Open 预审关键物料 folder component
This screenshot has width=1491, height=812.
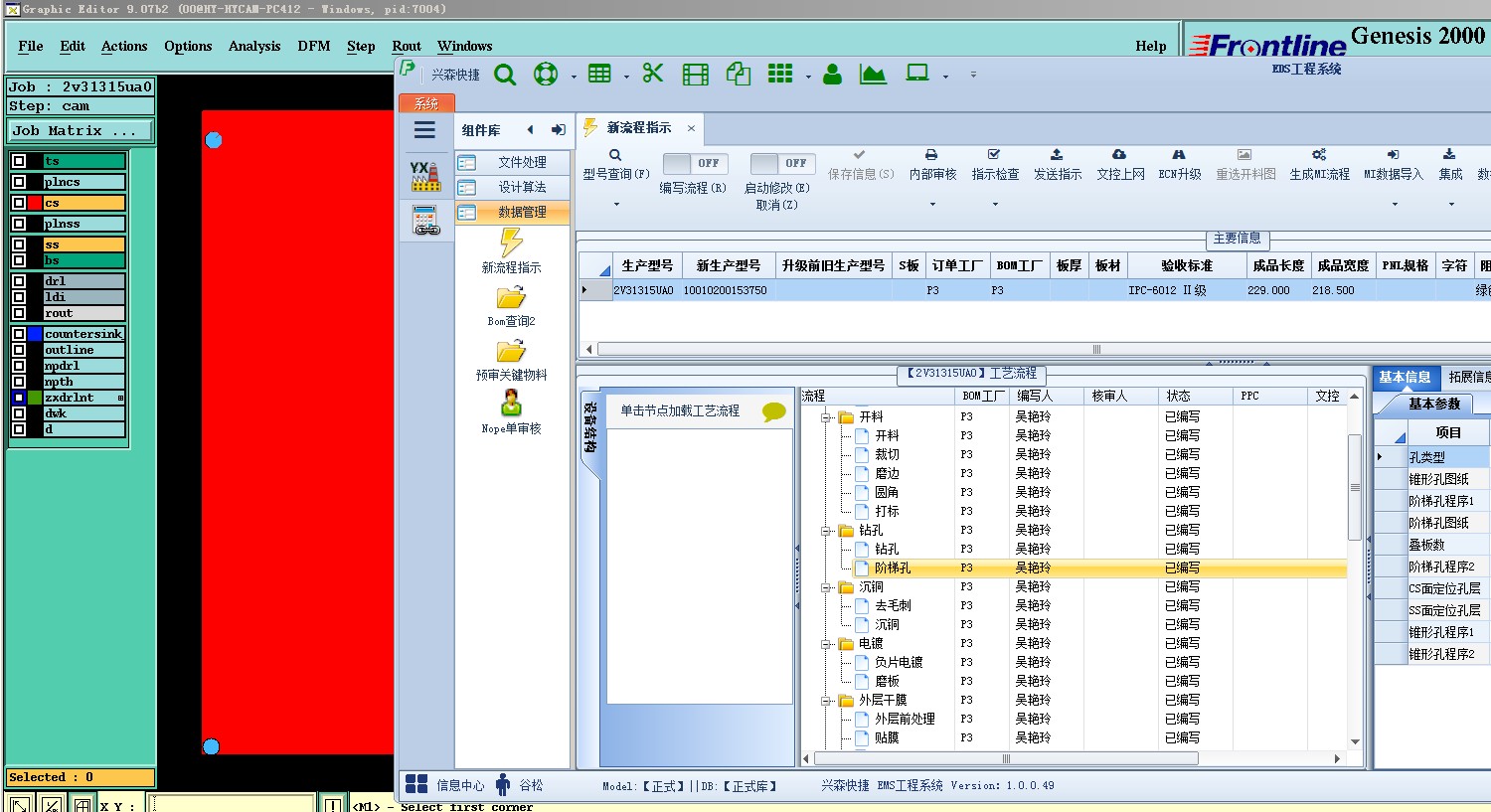(x=511, y=359)
